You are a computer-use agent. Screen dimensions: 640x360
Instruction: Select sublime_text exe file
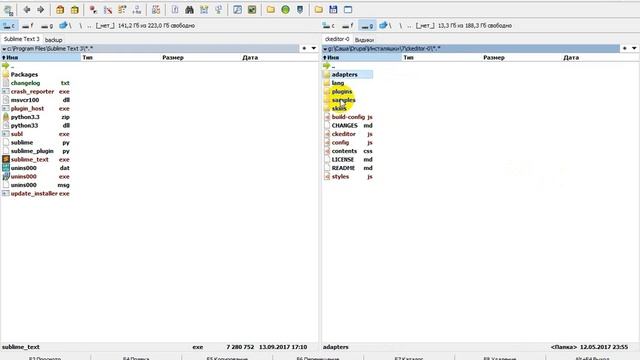click(36, 160)
